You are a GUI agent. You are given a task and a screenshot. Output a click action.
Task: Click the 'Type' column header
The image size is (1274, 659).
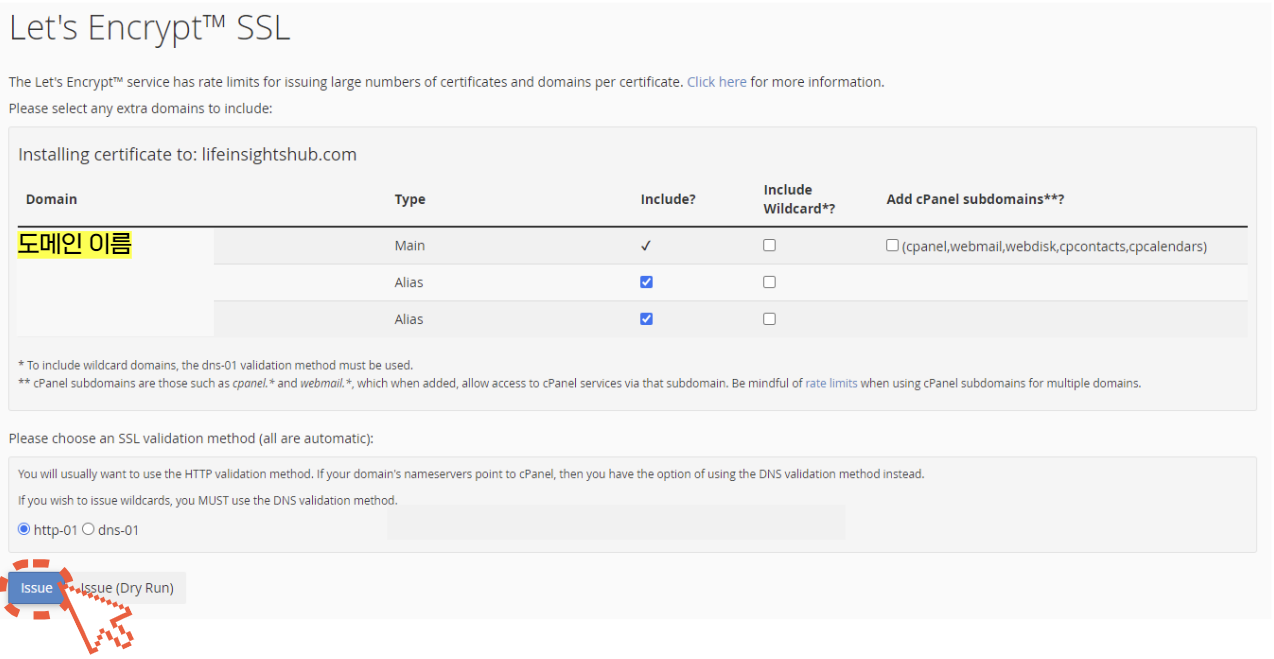(410, 199)
